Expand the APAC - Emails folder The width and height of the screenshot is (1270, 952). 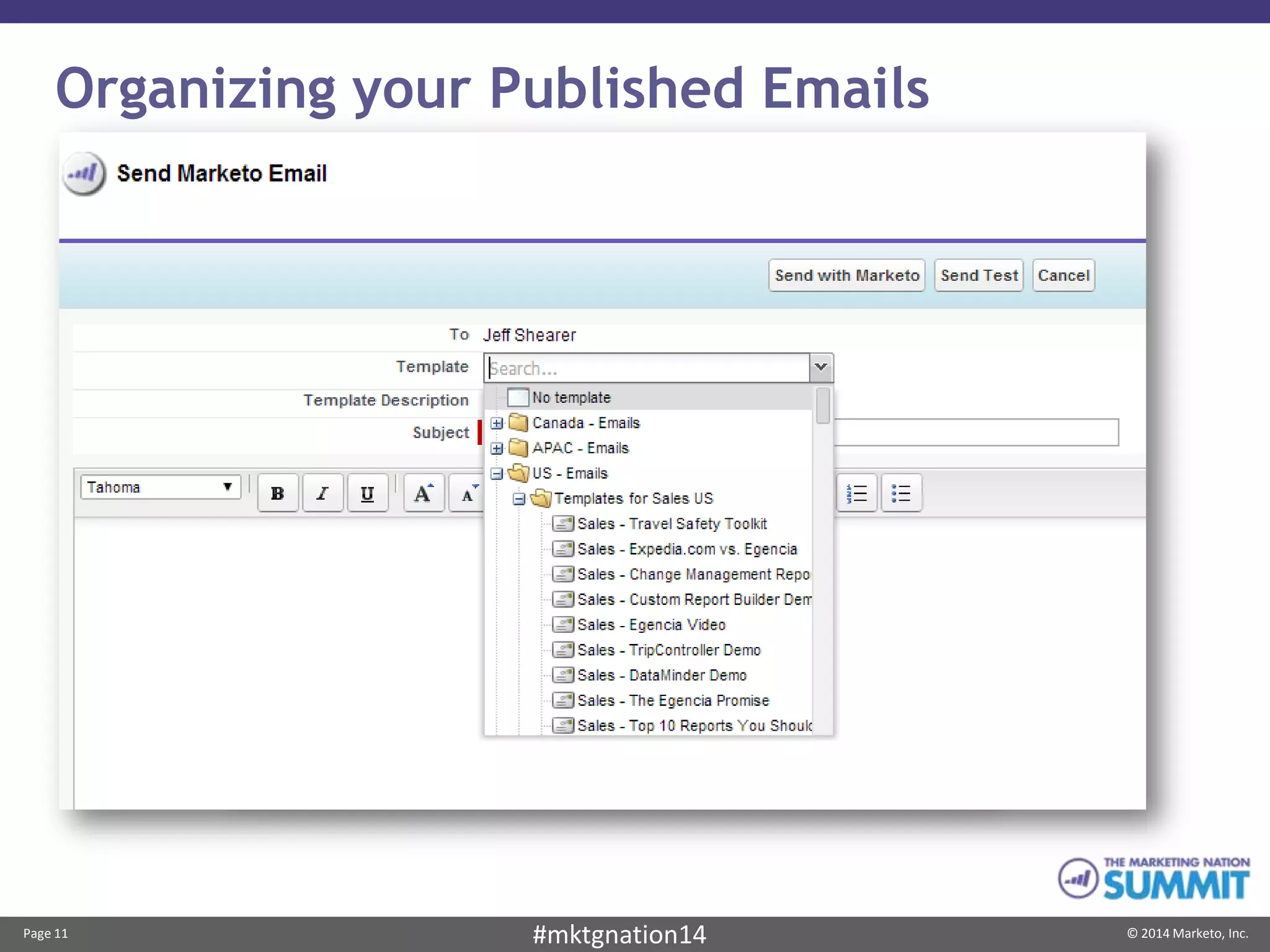point(497,448)
